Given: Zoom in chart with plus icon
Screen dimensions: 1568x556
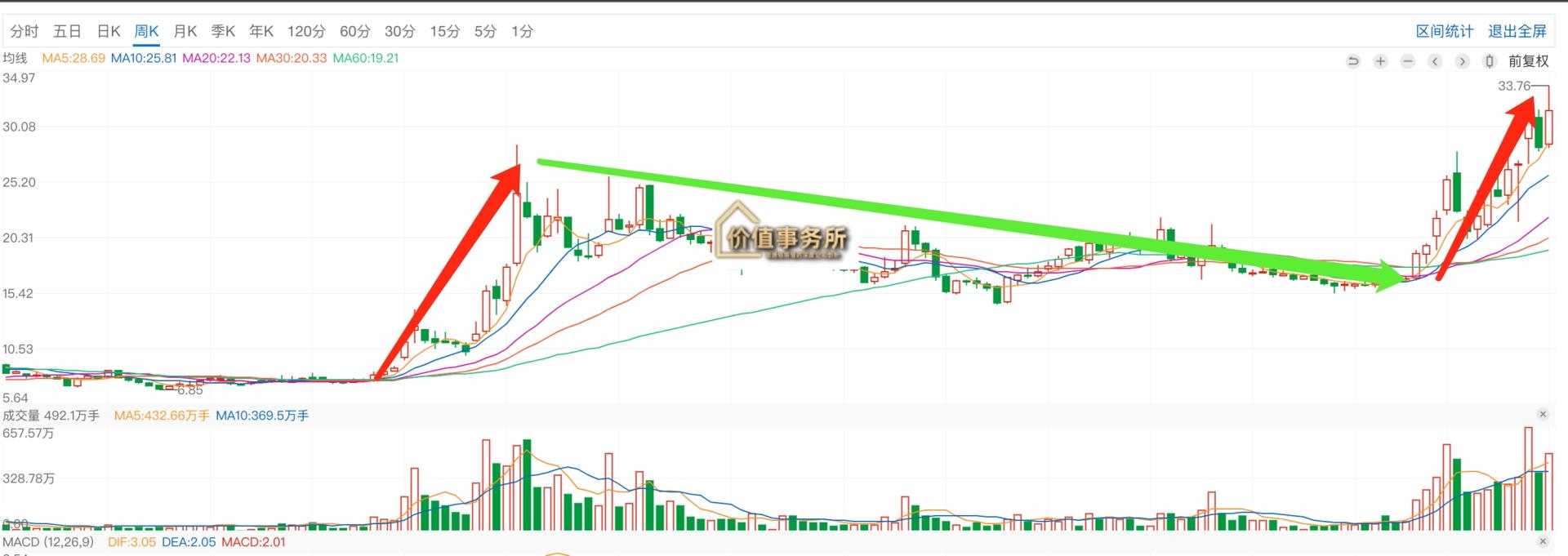Looking at the screenshot, I should (1380, 61).
